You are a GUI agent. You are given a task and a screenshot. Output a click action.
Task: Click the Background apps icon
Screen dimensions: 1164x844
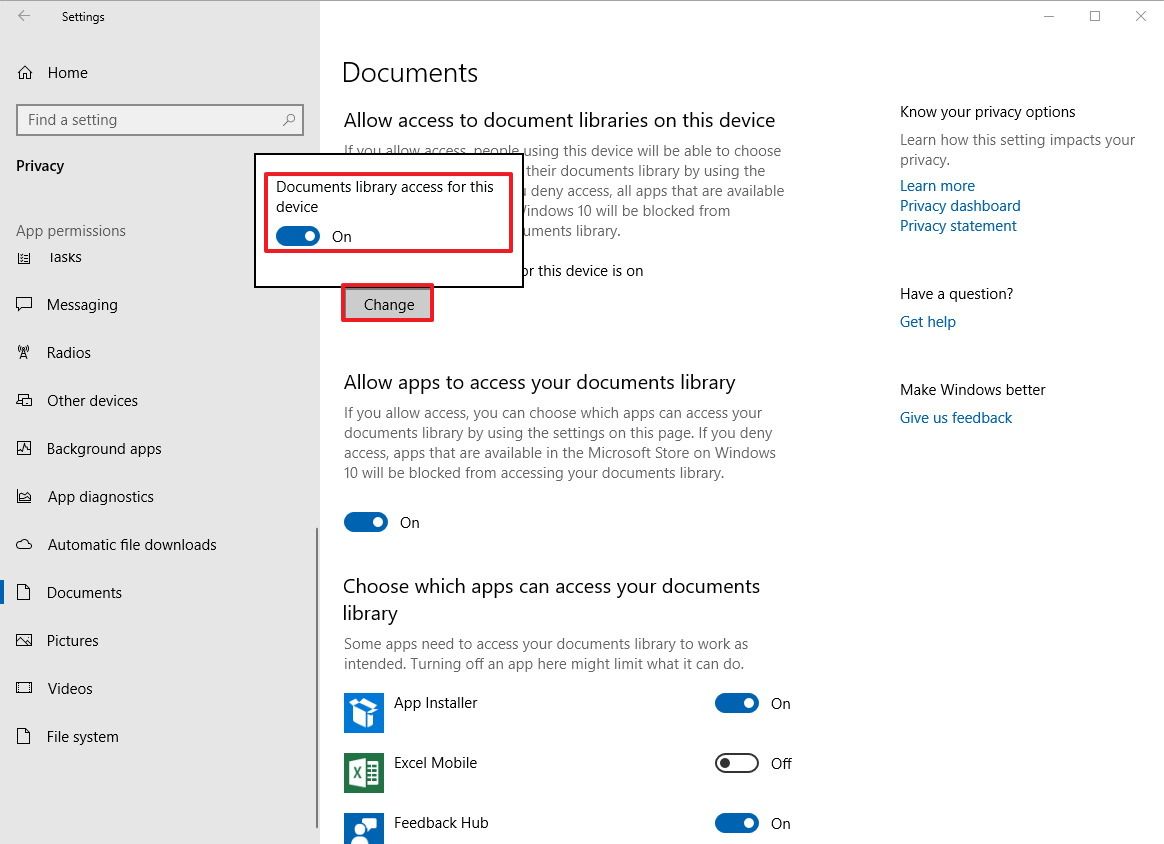pyautogui.click(x=23, y=448)
